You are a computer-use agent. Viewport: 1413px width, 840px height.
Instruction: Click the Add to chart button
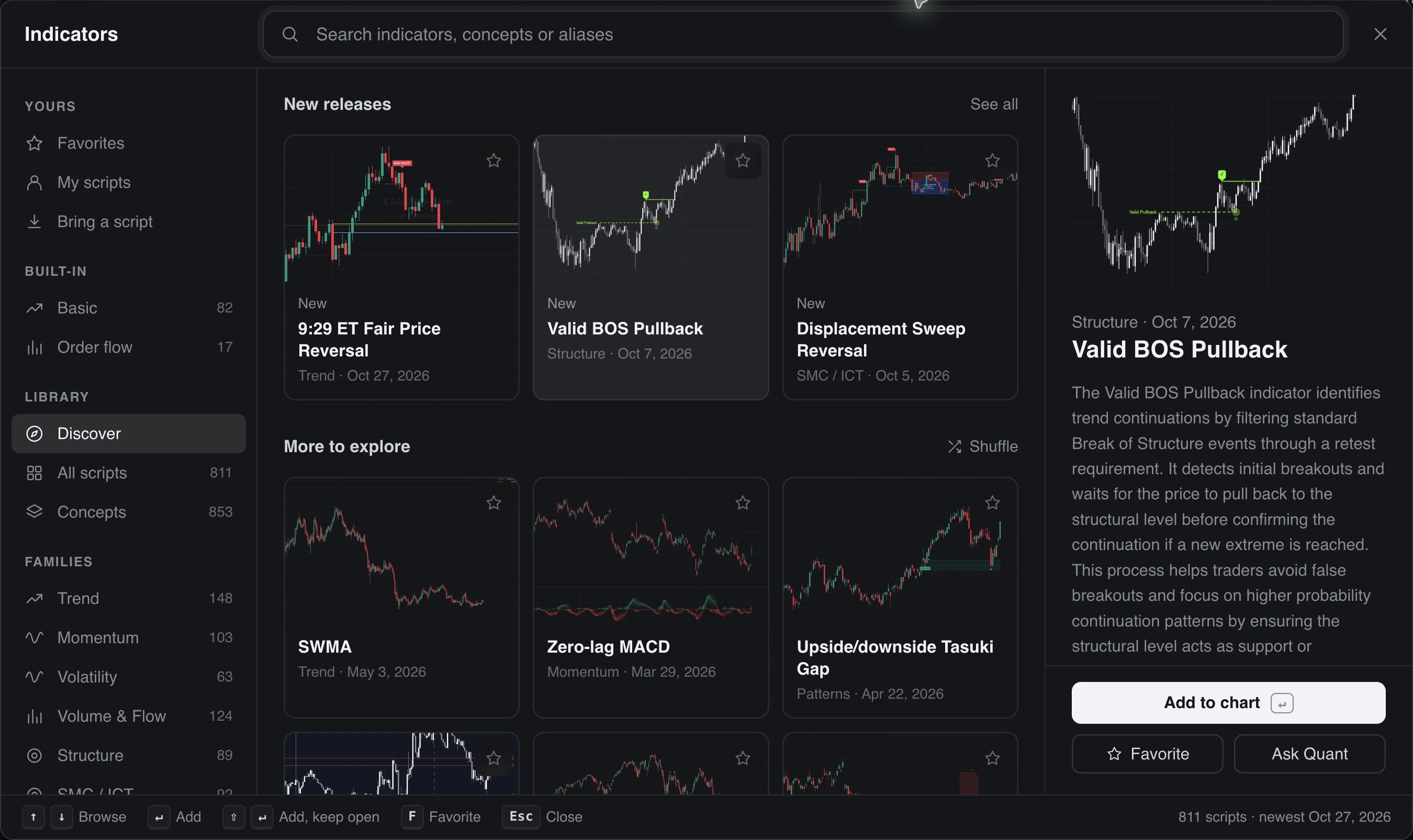pos(1228,702)
